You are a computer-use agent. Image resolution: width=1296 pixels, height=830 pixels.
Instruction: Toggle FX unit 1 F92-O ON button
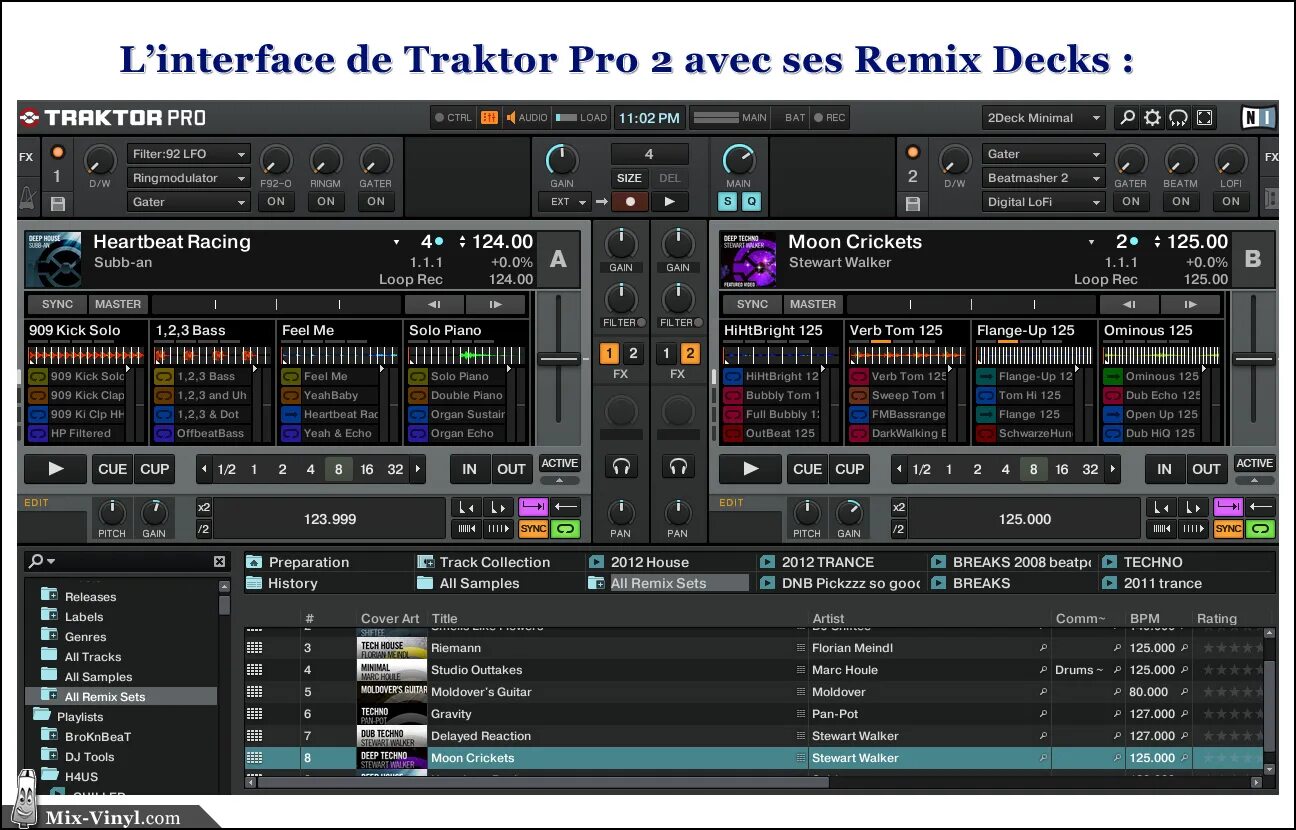[x=276, y=201]
